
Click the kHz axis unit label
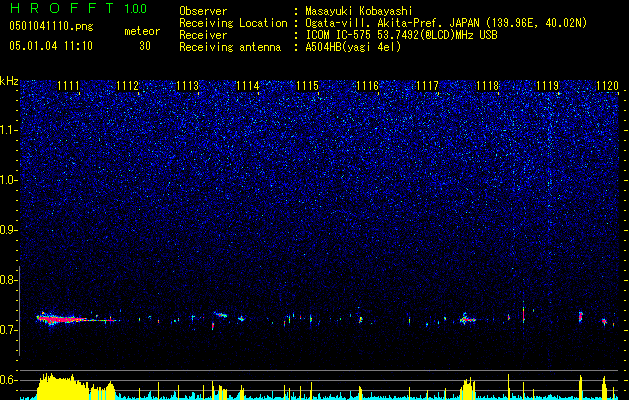click(x=9, y=81)
